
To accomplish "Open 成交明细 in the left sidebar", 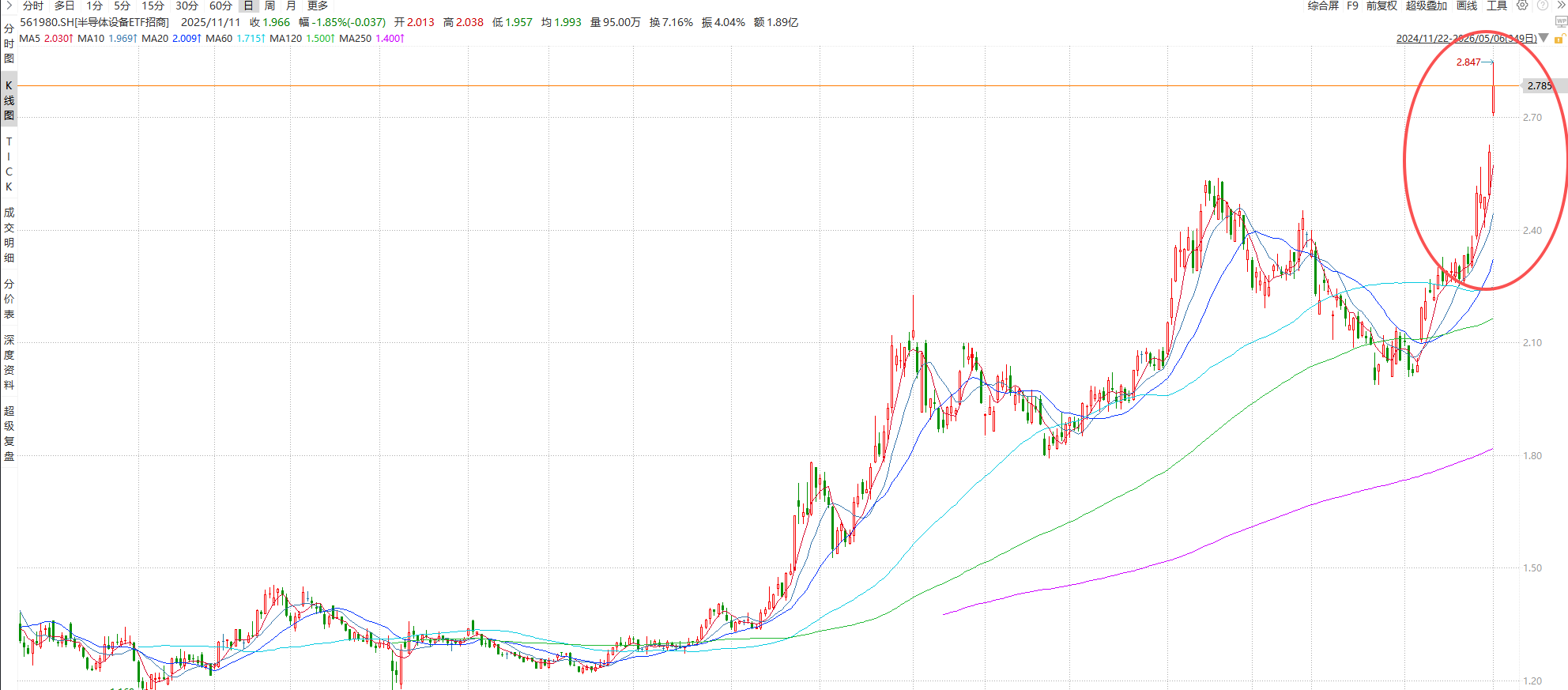I will tap(9, 235).
